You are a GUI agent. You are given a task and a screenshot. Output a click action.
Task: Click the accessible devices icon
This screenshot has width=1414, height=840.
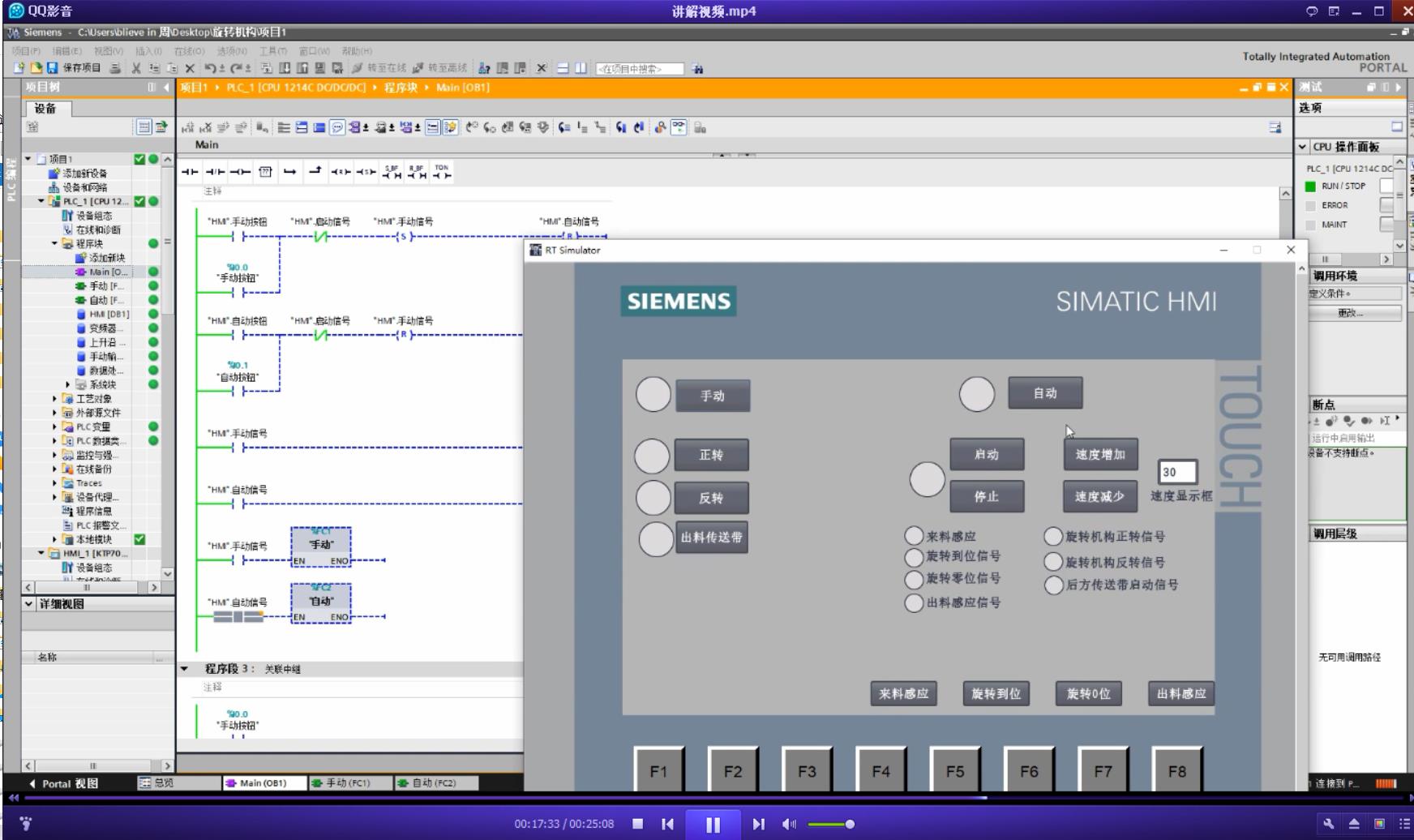pos(484,68)
